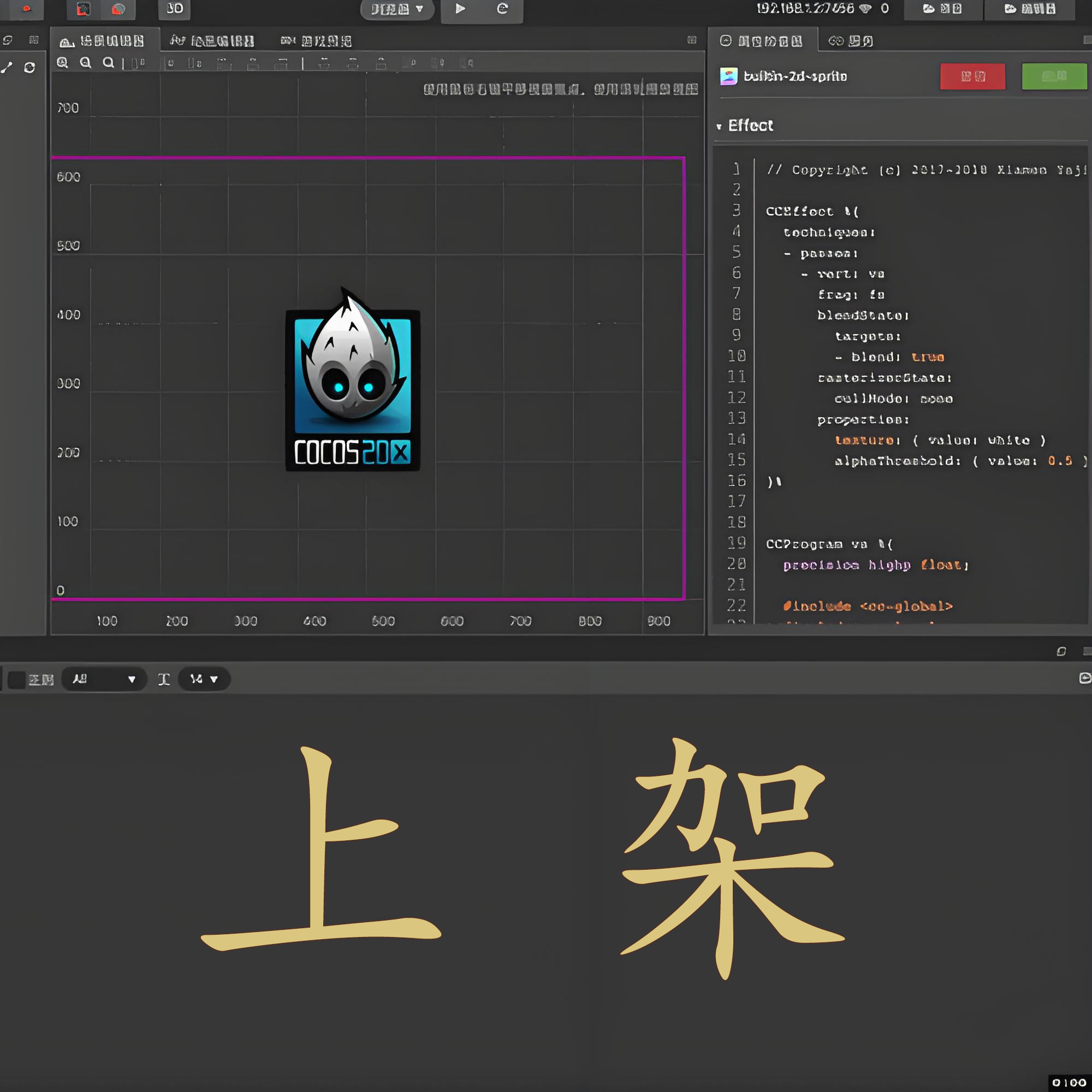Open the font size 14 dropdown
The height and width of the screenshot is (1092, 1092).
[204, 679]
